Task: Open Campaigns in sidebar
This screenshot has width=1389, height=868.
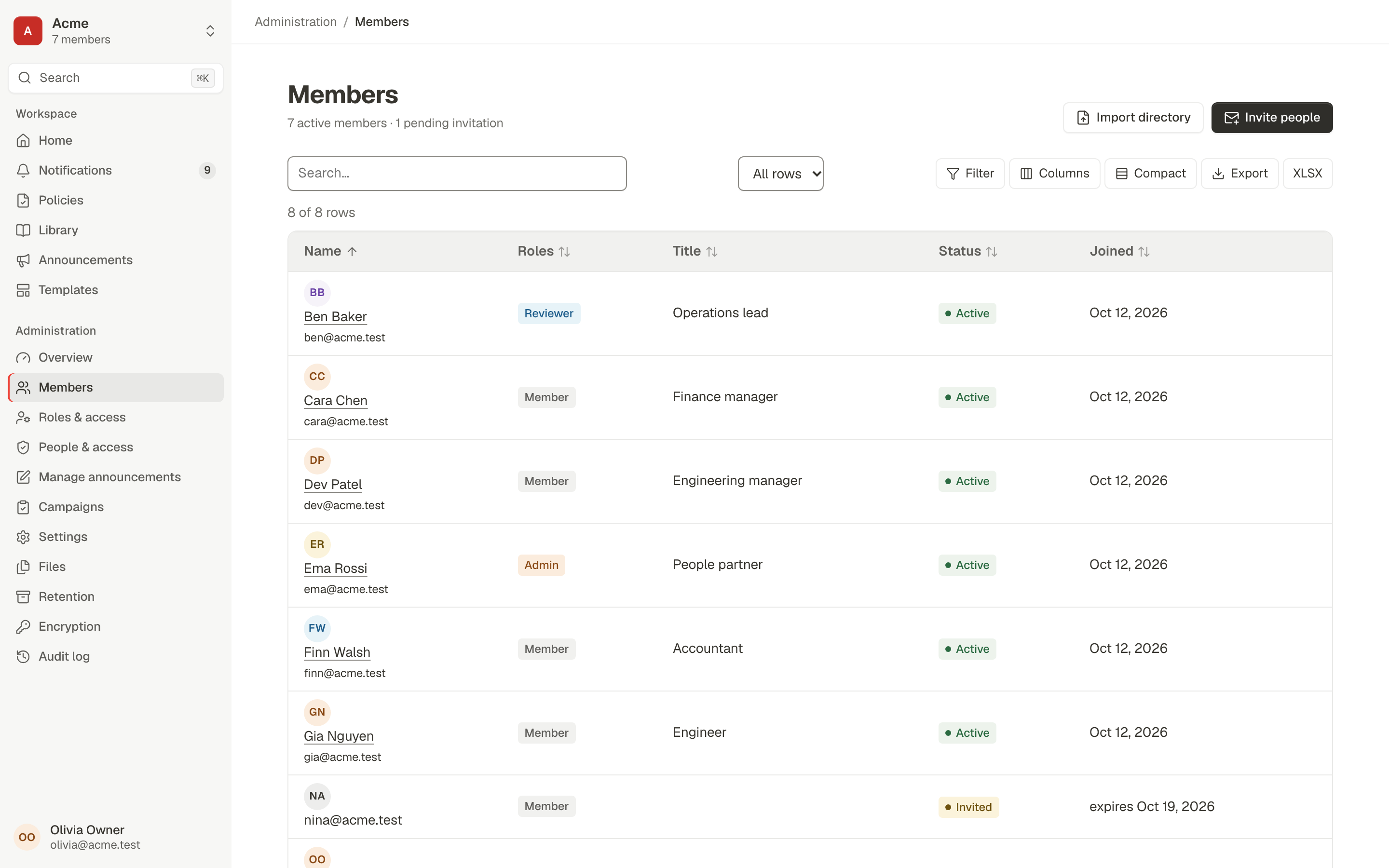Action: (x=115, y=507)
